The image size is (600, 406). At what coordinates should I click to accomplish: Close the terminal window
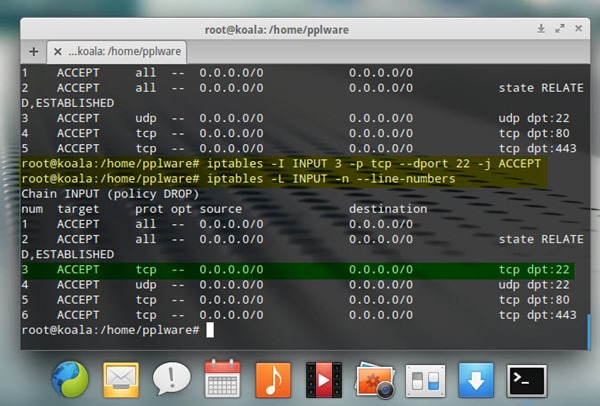coord(579,29)
